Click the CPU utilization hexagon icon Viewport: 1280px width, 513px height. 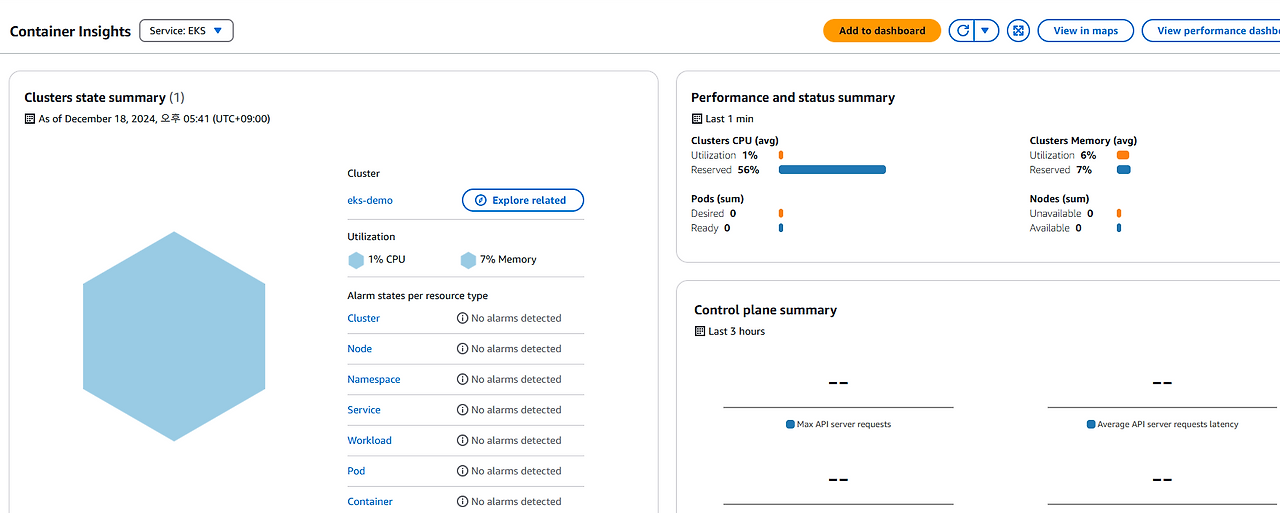[356, 260]
